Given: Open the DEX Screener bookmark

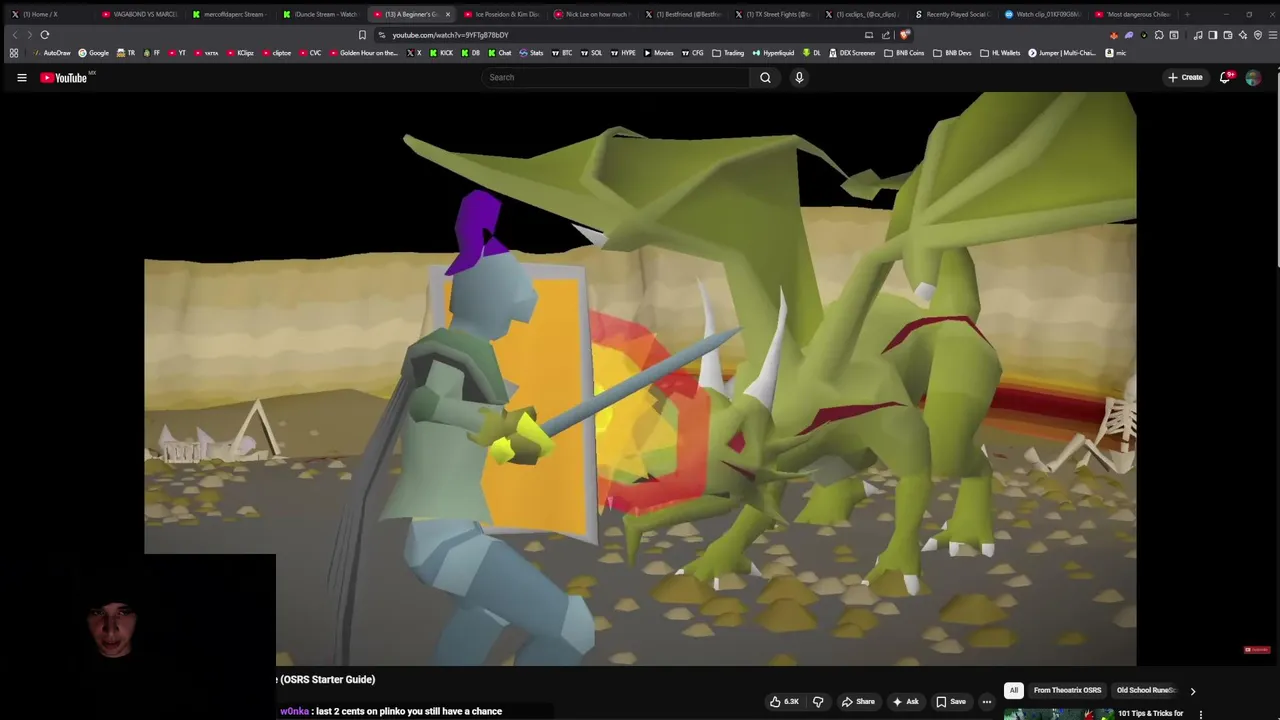Looking at the screenshot, I should [851, 53].
